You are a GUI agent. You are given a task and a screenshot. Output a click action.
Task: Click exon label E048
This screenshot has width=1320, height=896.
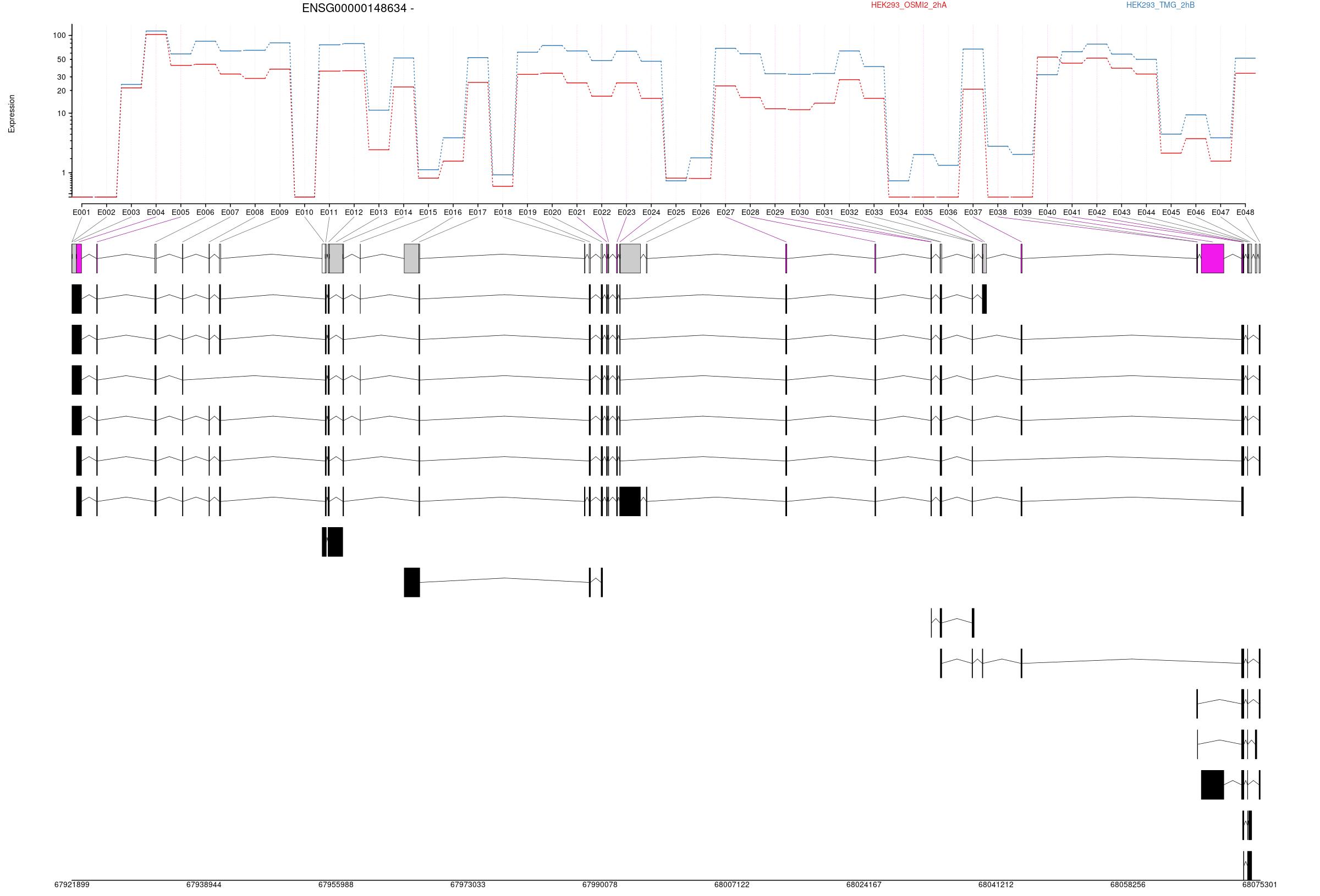(x=1245, y=212)
